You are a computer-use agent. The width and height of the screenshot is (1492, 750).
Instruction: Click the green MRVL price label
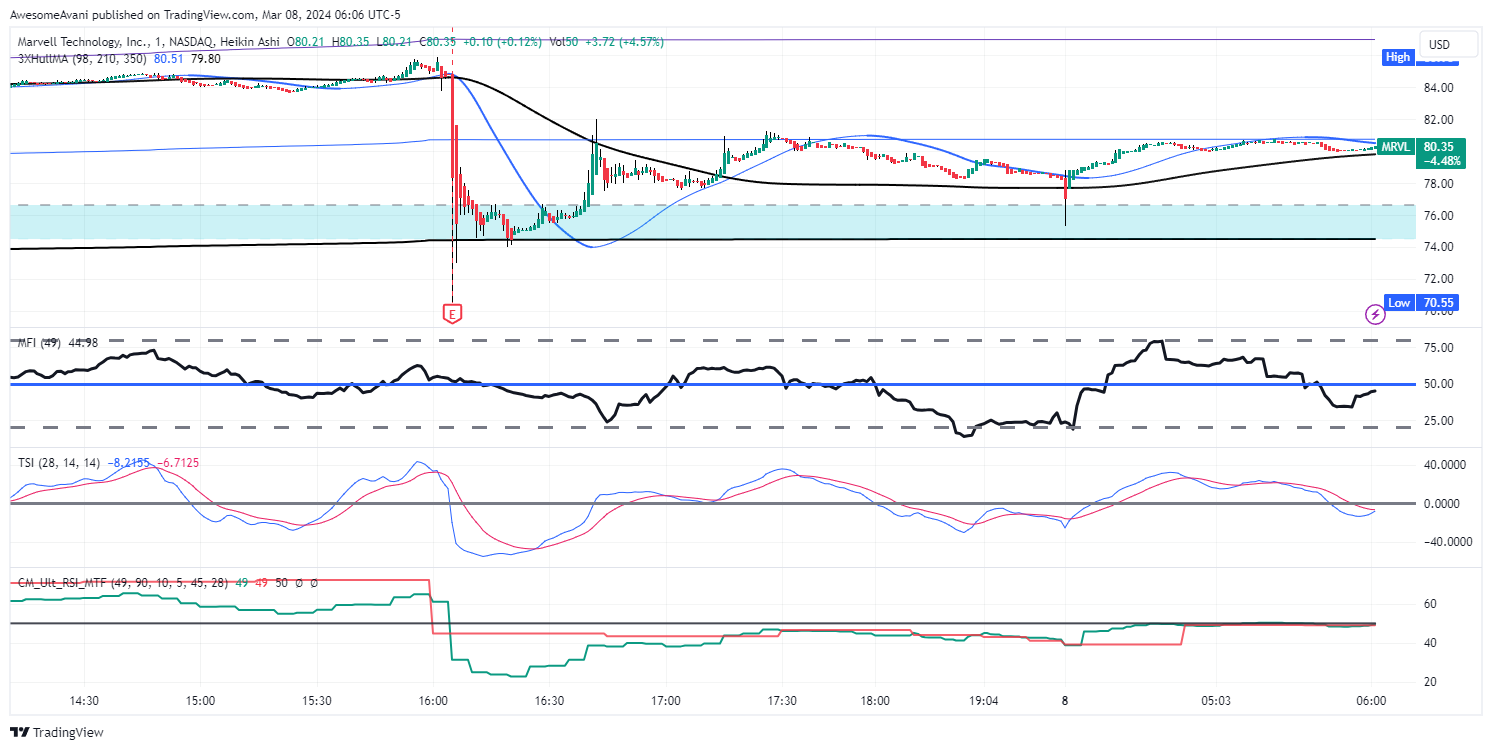(x=1421, y=153)
